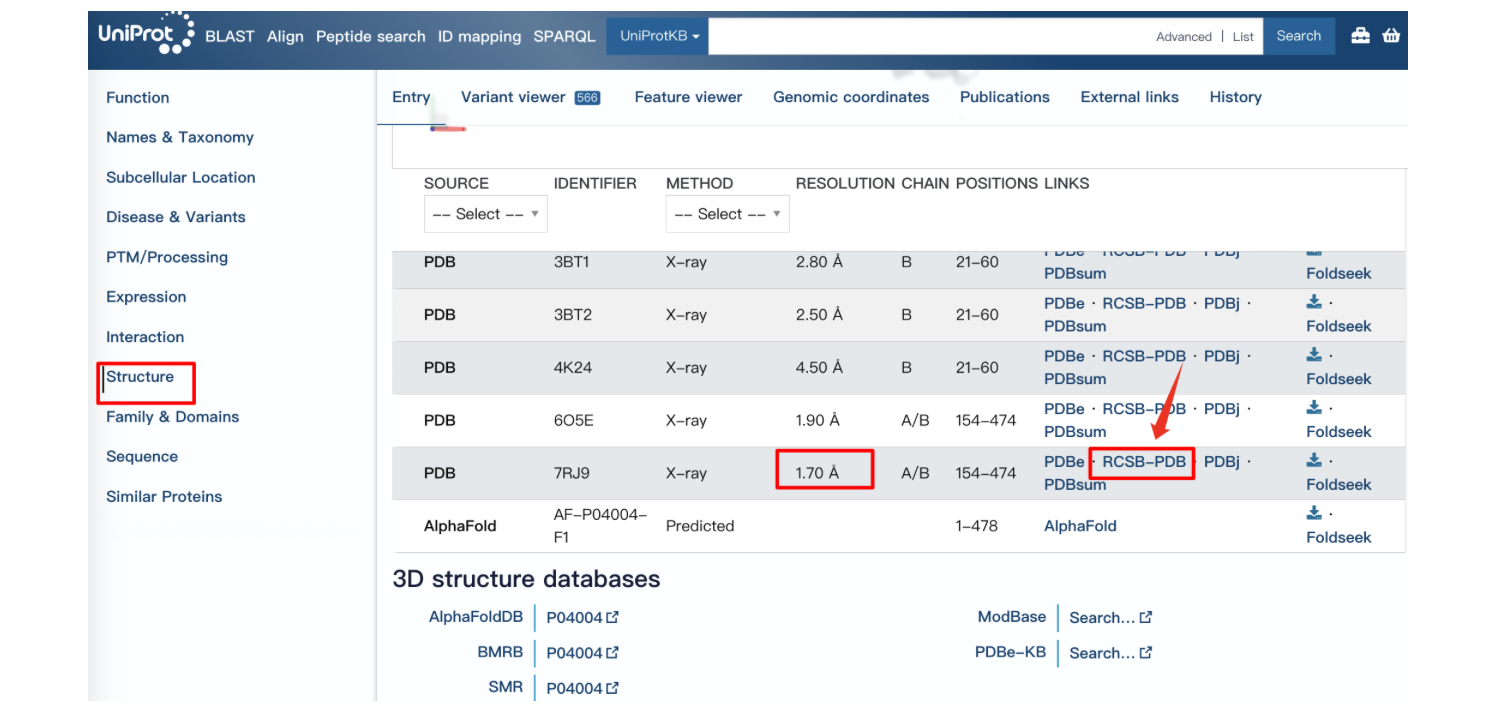Open RCSB-PDB link for 3BT2
This screenshot has width=1498, height=724.
(x=1144, y=303)
